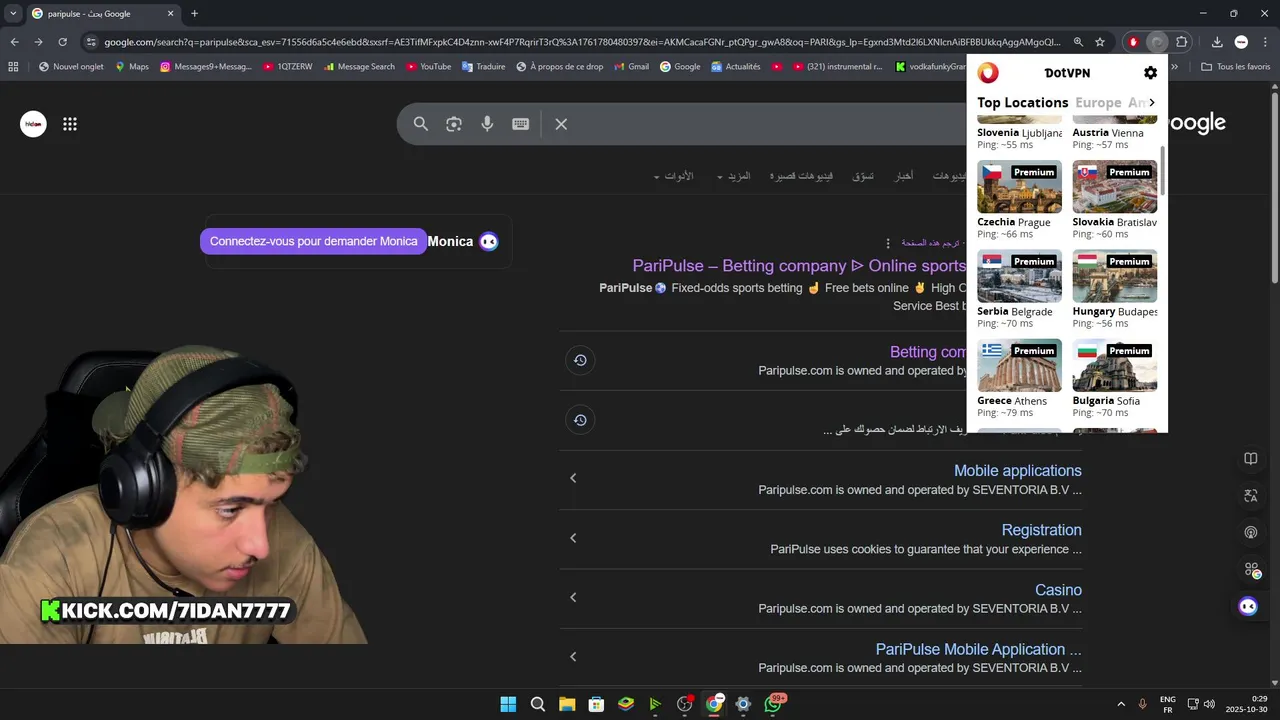Choose the Hungary Budapest server
This screenshot has width=1280, height=720.
click(1114, 289)
